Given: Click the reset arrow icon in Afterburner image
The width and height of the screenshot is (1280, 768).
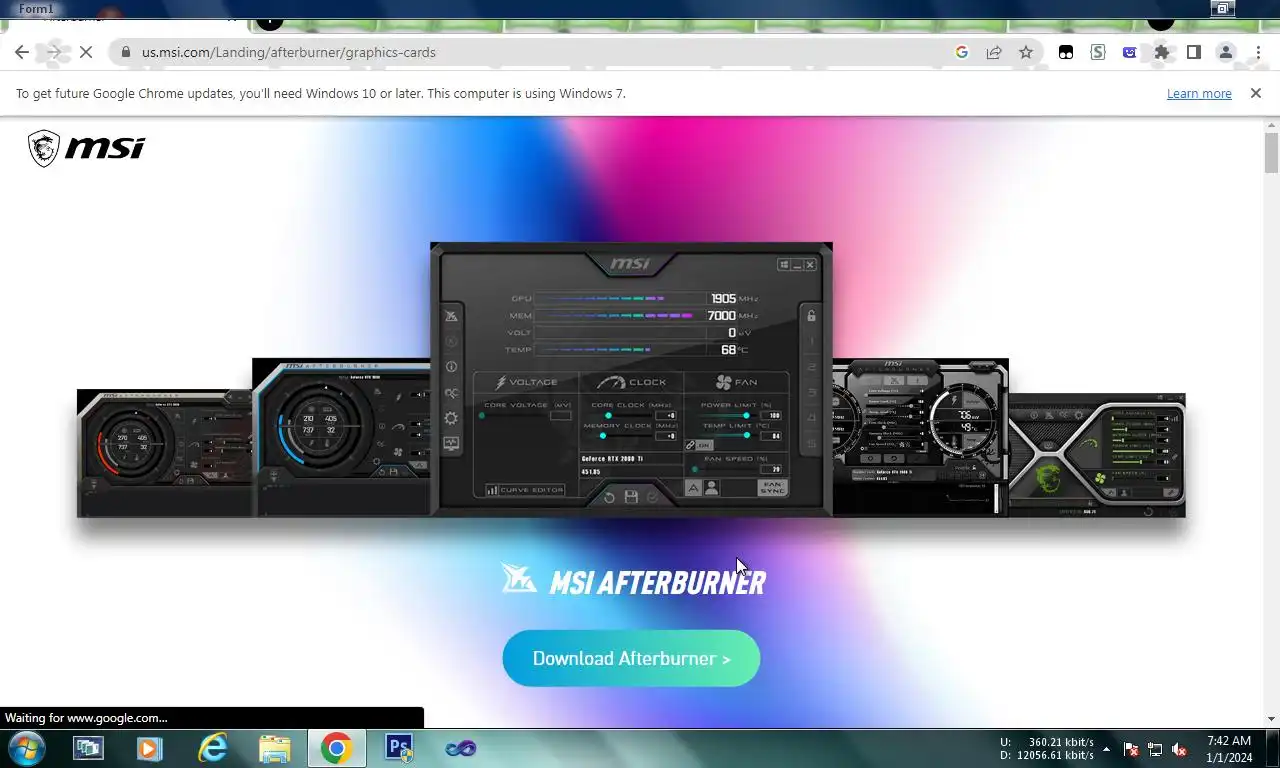Looking at the screenshot, I should point(609,497).
